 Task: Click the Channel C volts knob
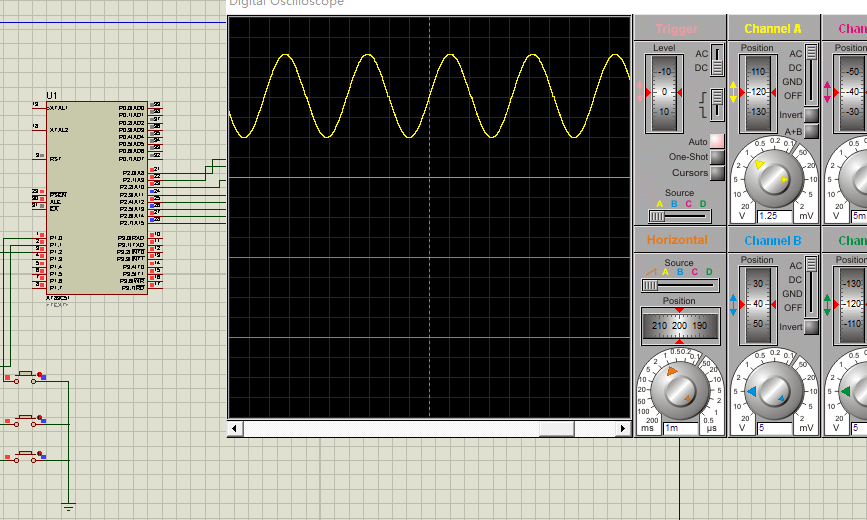[854, 178]
